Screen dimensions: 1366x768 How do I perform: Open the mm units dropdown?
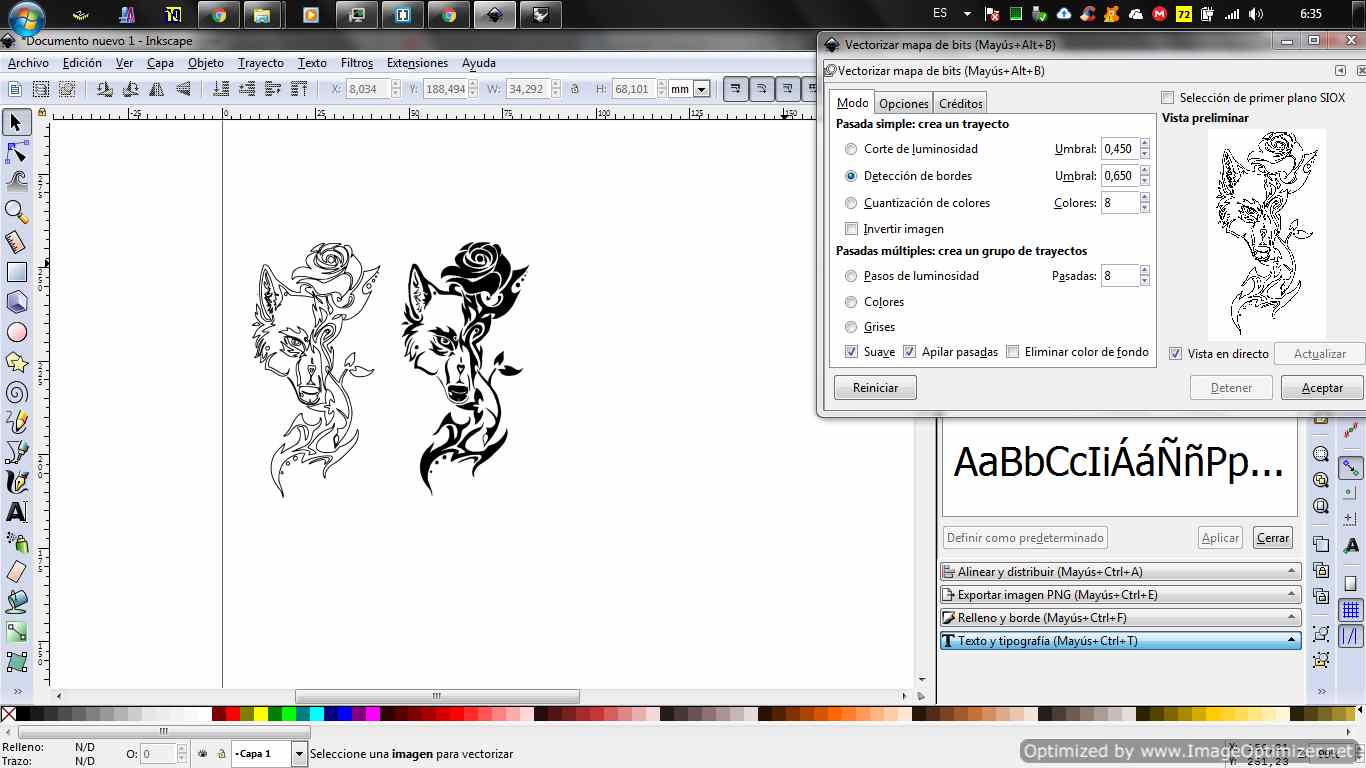(701, 89)
